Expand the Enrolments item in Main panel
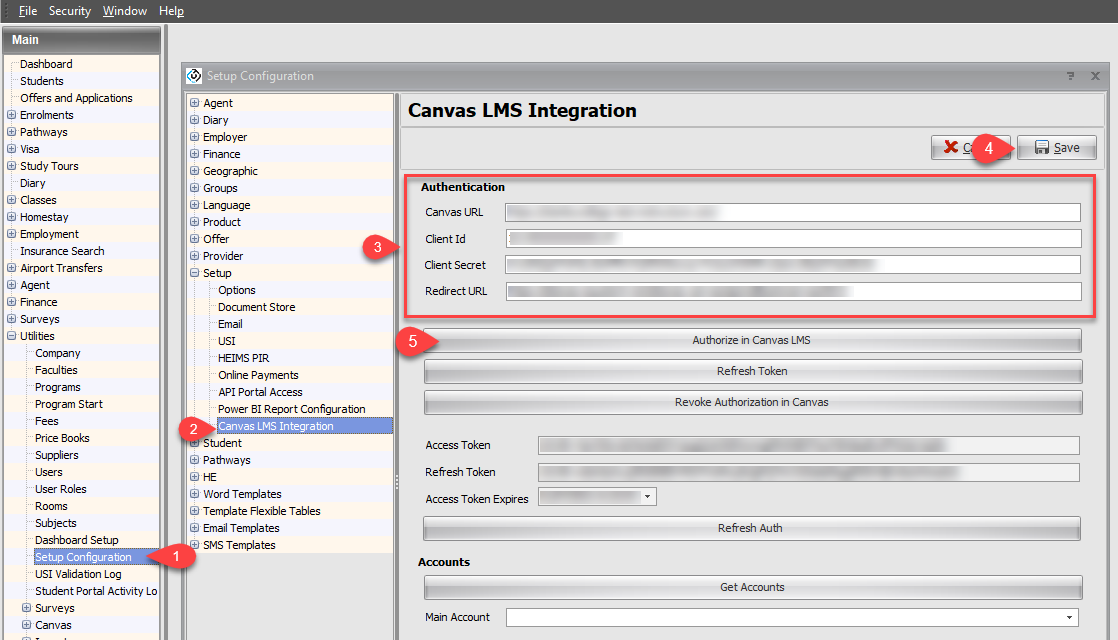Viewport: 1118px width, 640px height. (11, 115)
